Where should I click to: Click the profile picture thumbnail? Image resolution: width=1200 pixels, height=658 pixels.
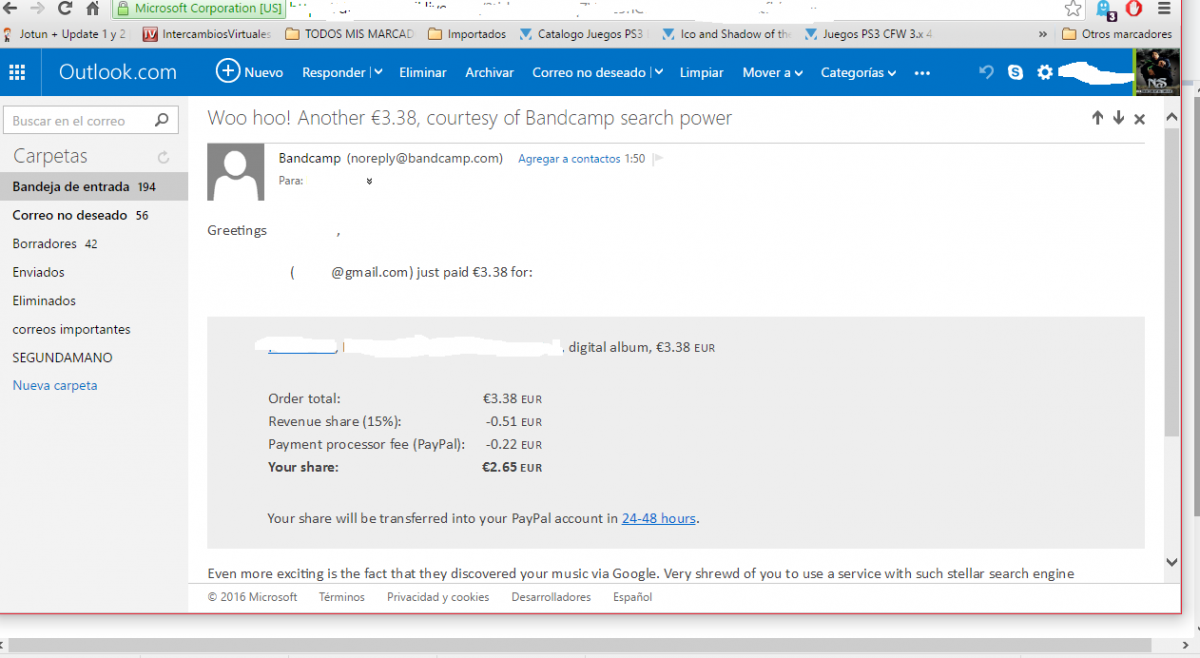coord(1157,72)
